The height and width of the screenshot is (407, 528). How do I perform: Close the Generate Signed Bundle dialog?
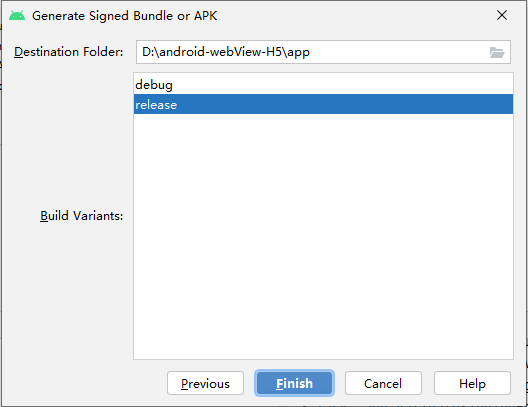point(502,15)
